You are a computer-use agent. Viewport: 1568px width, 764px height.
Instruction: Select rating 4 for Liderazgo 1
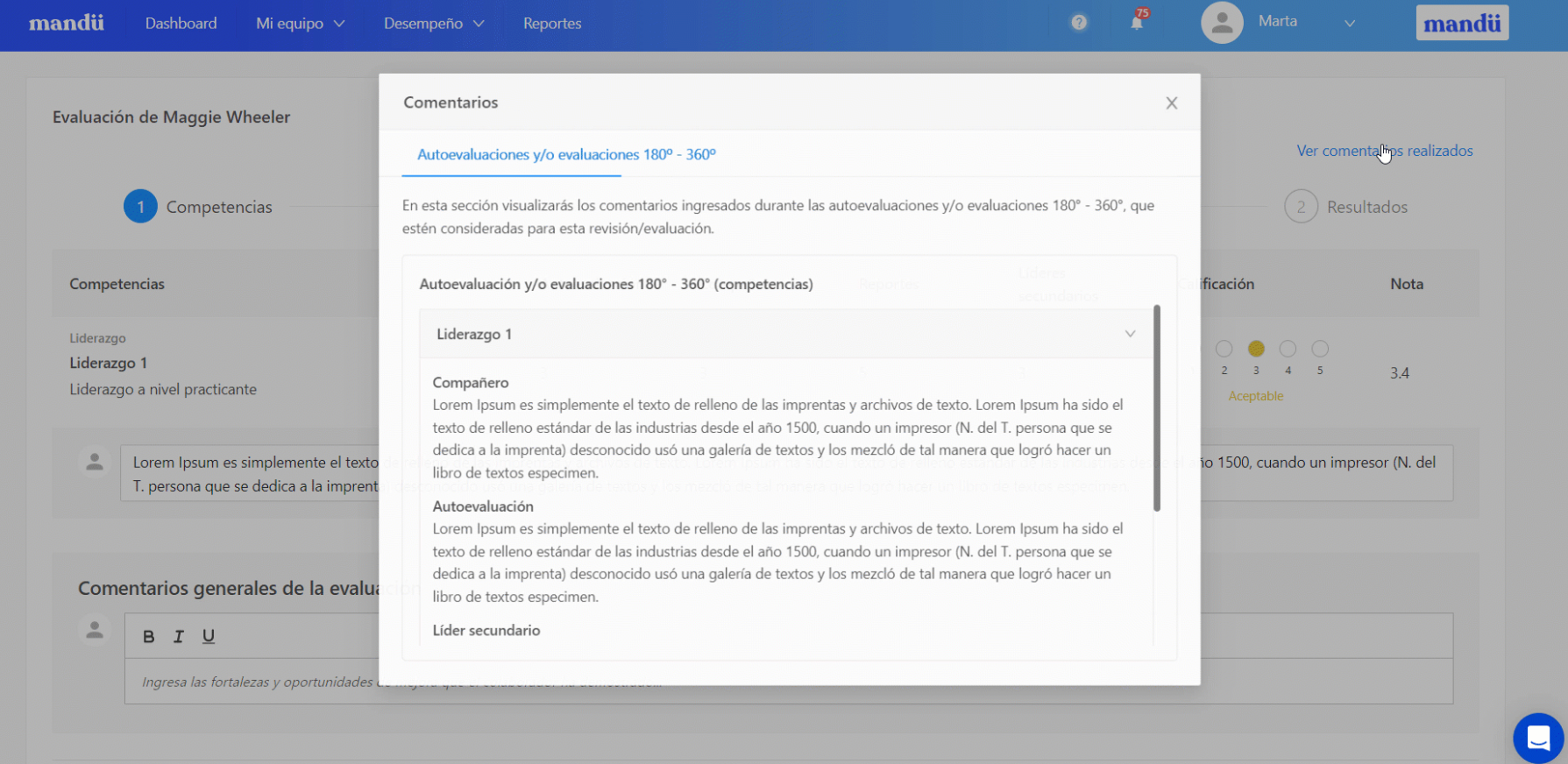pyautogui.click(x=1288, y=349)
